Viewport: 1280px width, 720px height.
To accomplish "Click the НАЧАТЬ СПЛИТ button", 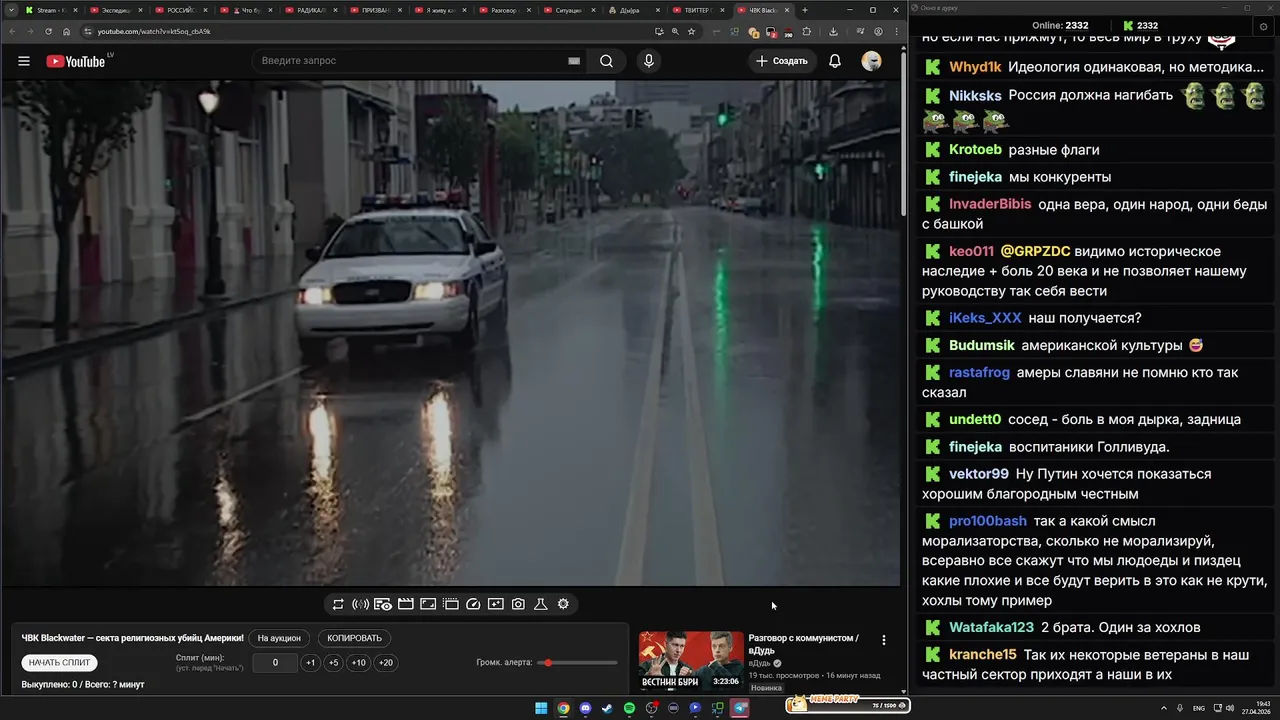I will (60, 662).
